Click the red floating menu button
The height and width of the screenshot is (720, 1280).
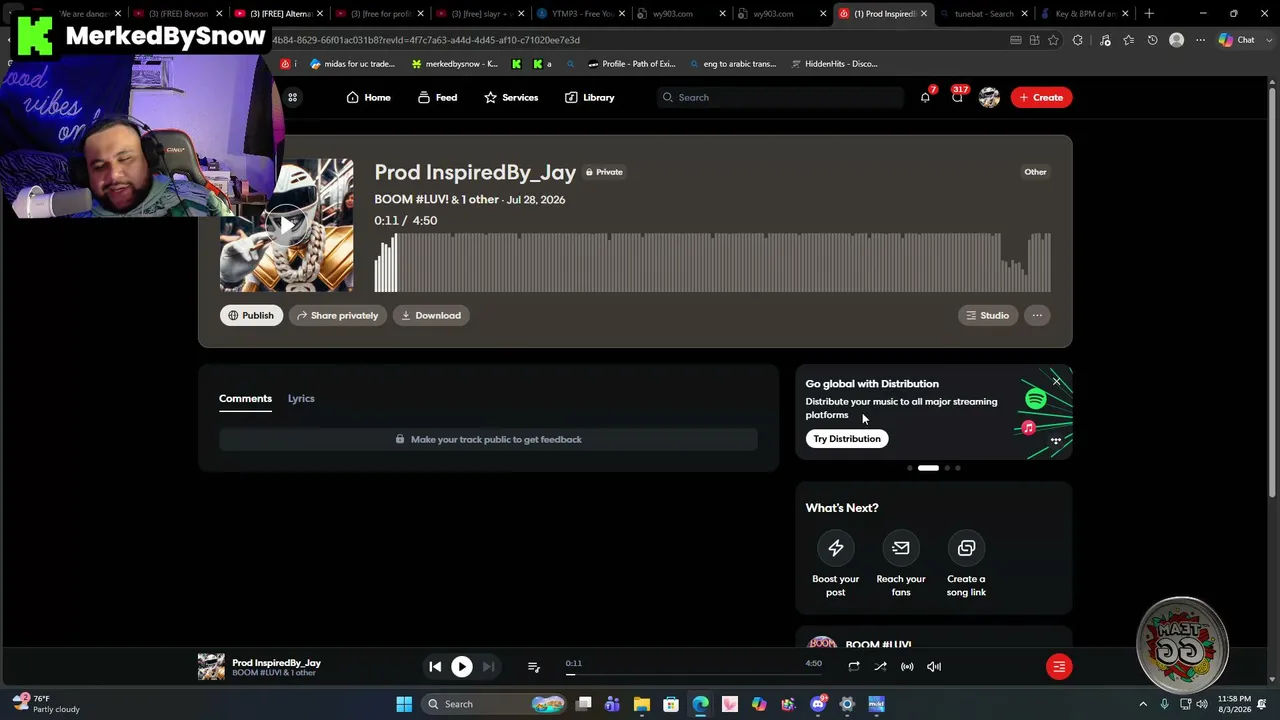click(x=1059, y=667)
